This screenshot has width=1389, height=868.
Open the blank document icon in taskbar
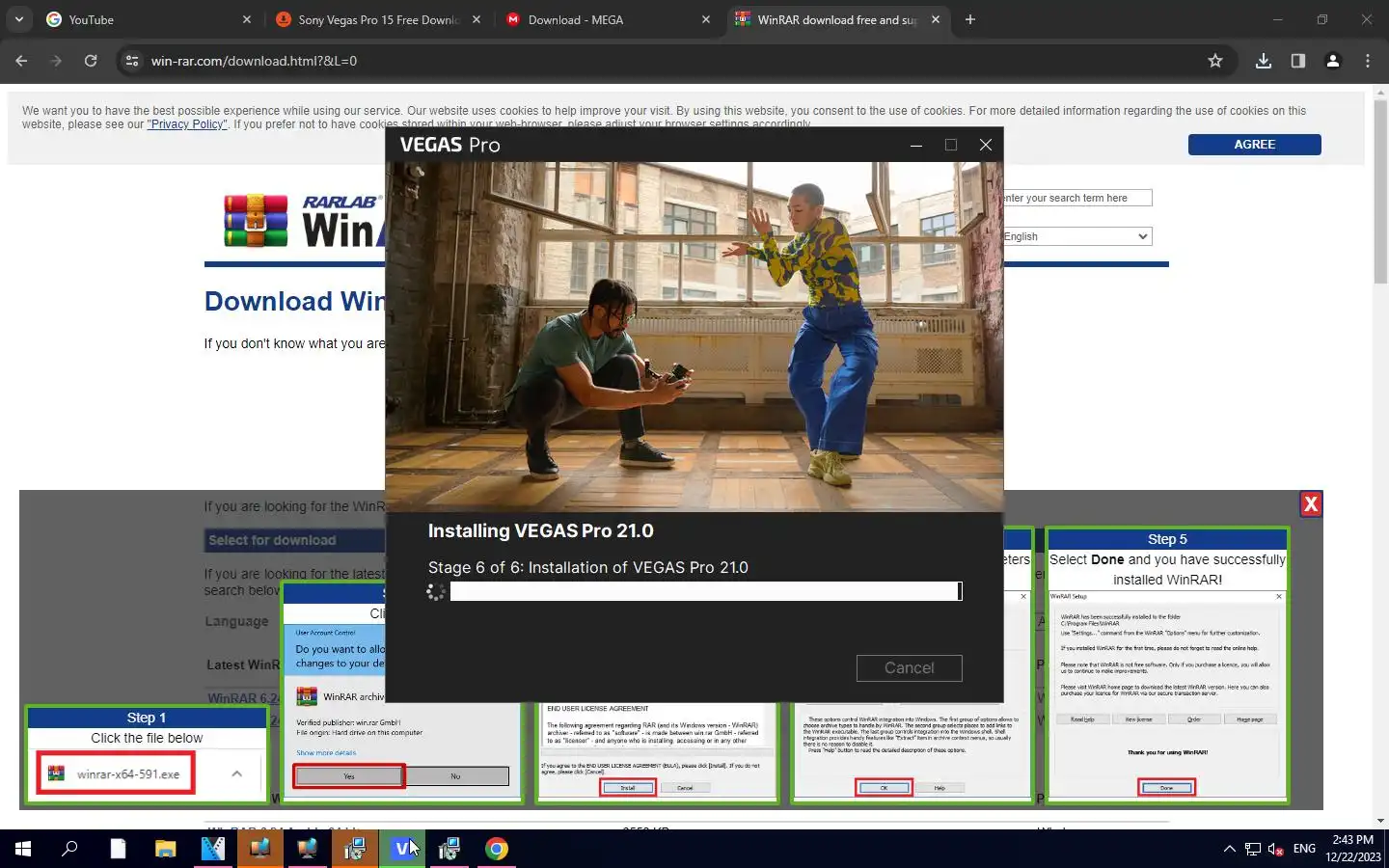click(118, 849)
